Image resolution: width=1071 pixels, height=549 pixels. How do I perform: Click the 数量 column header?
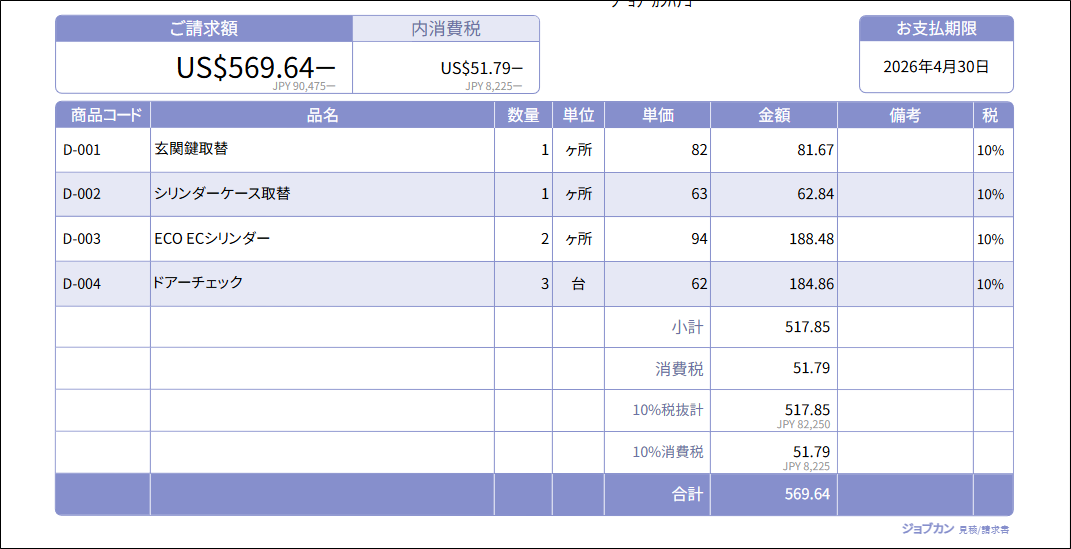point(523,115)
